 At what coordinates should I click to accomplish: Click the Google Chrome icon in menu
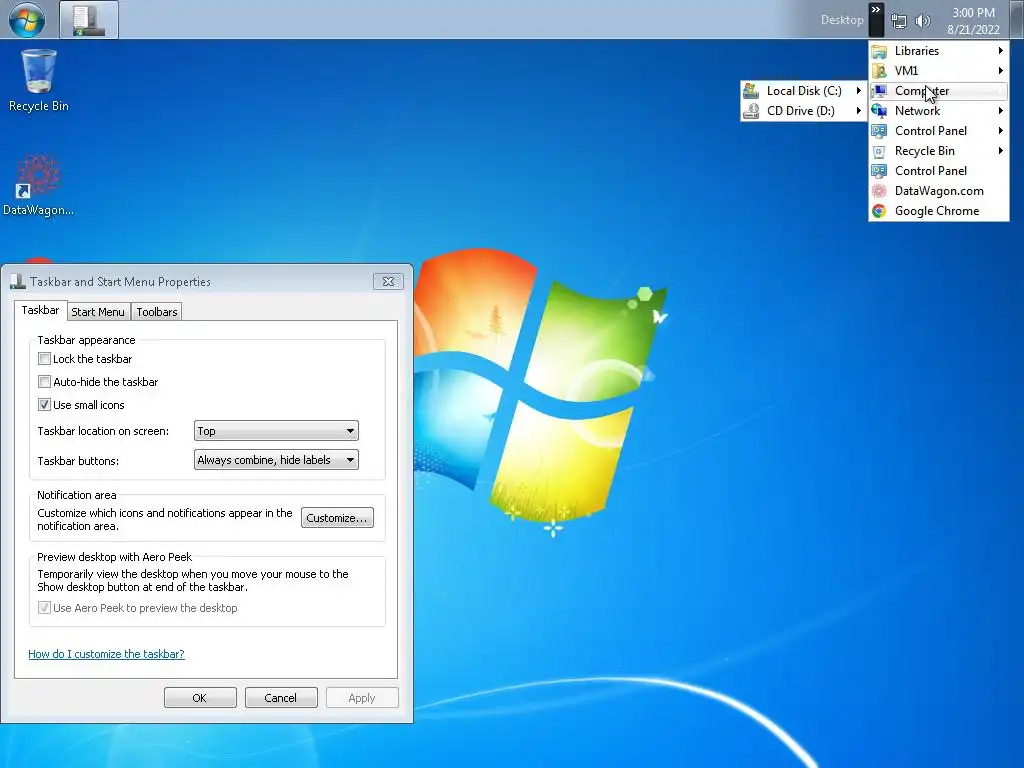pyautogui.click(x=880, y=211)
